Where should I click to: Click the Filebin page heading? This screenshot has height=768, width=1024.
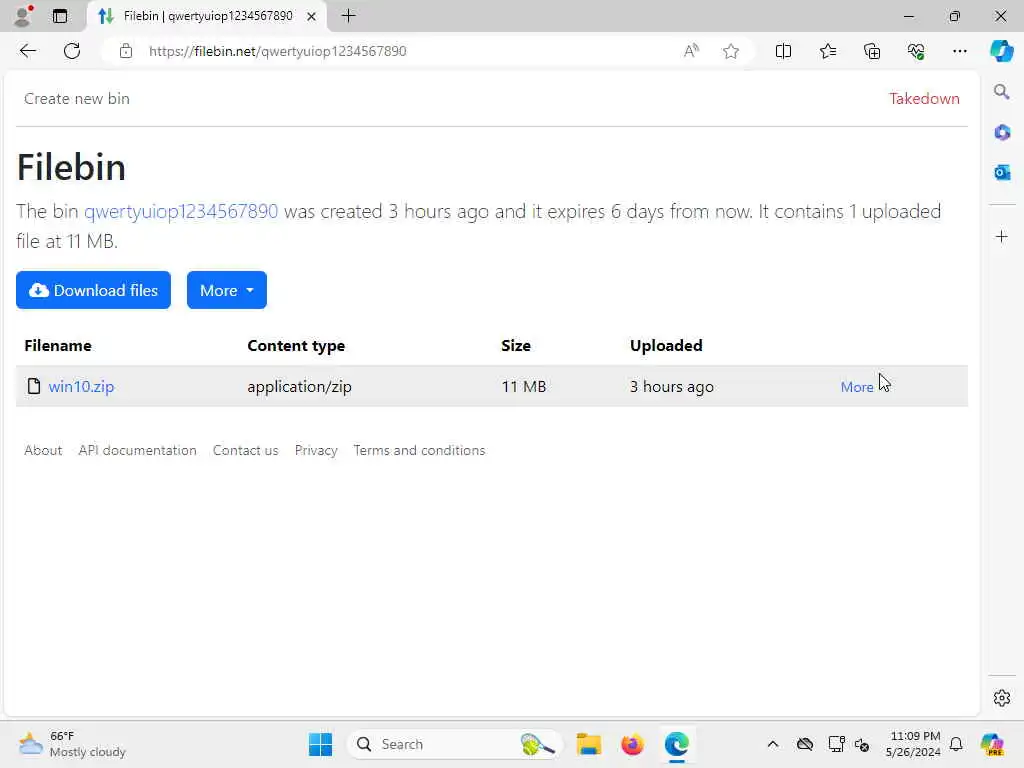click(71, 167)
